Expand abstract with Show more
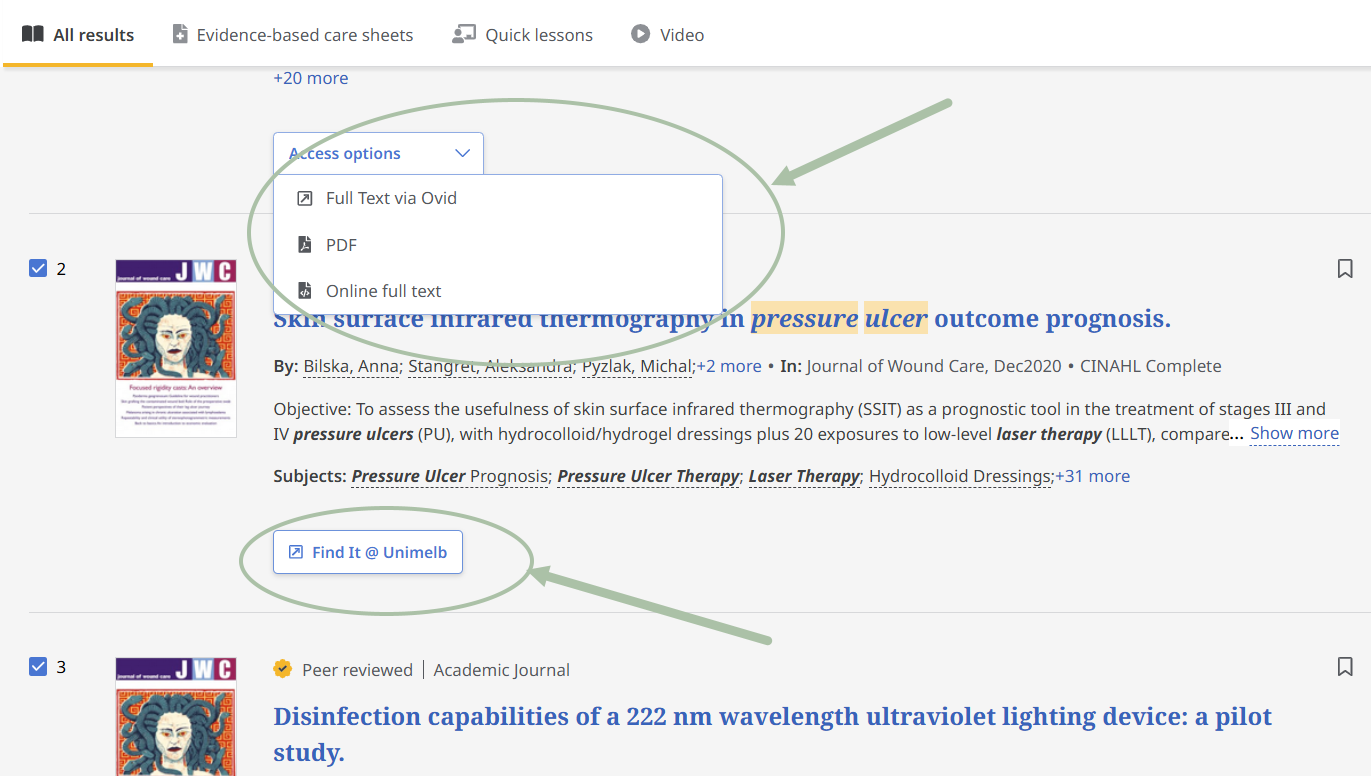Image resolution: width=1371 pixels, height=776 pixels. [1294, 433]
